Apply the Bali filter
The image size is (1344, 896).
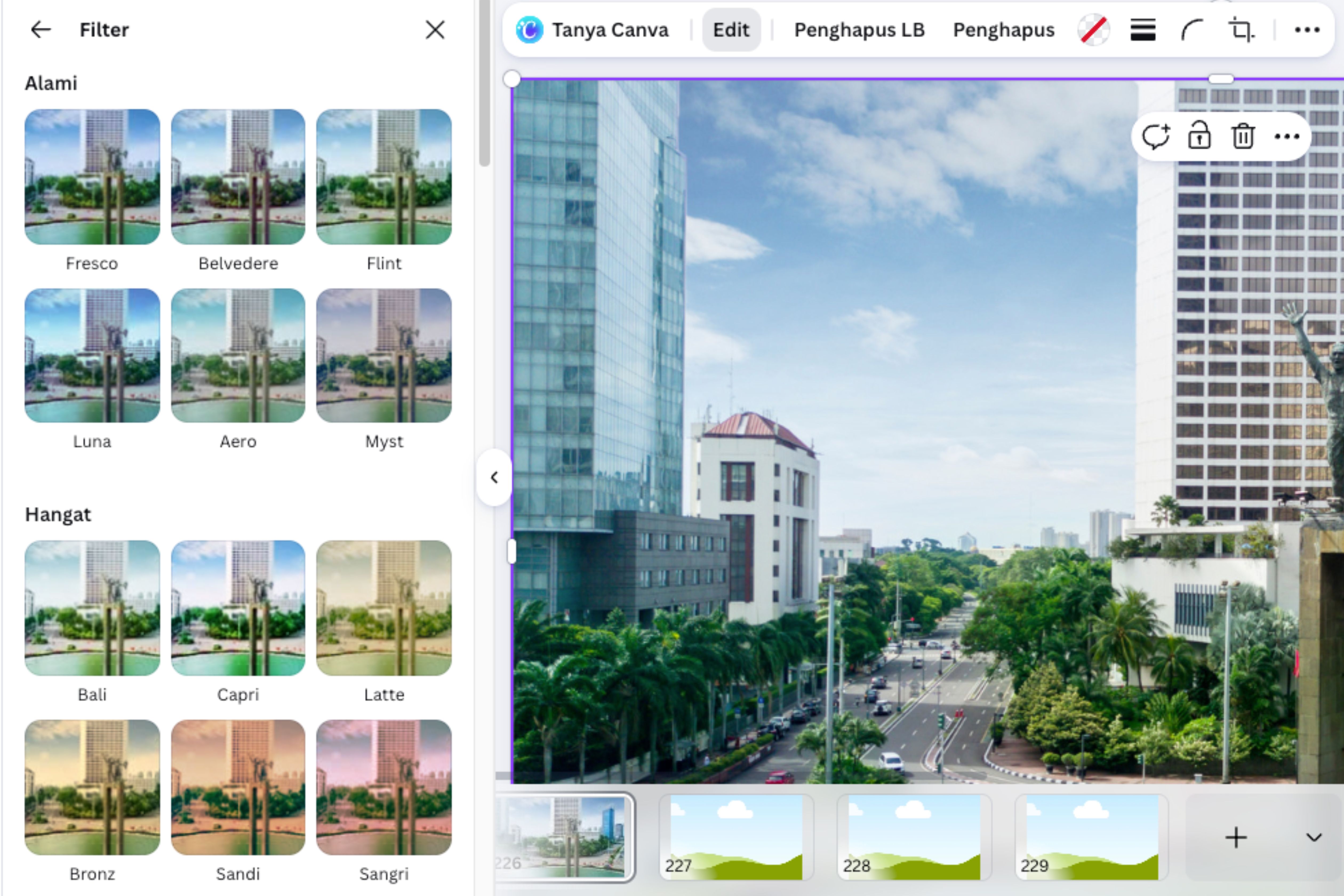[x=92, y=608]
